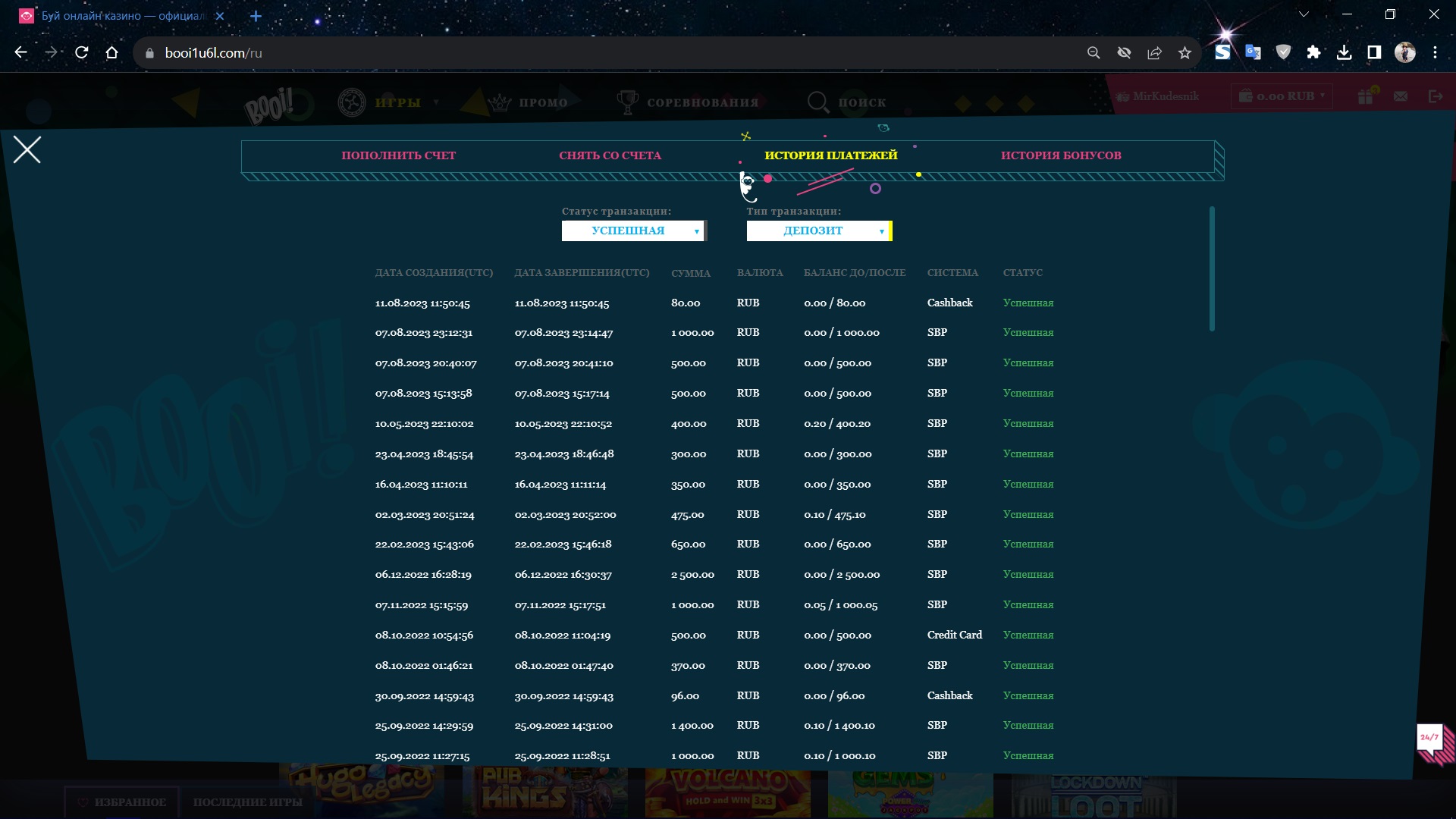Switch to История бонусов tab
The image size is (1456, 819).
tap(1060, 155)
